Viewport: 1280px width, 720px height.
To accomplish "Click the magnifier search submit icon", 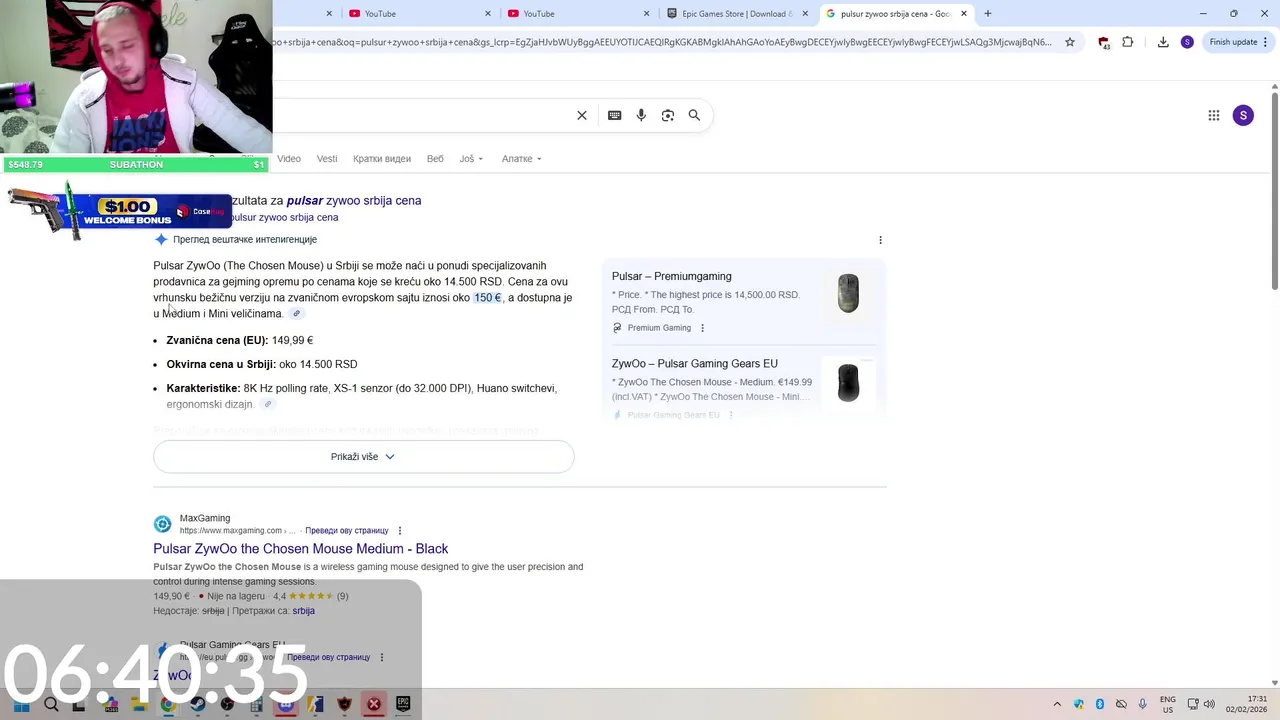I will pyautogui.click(x=694, y=115).
